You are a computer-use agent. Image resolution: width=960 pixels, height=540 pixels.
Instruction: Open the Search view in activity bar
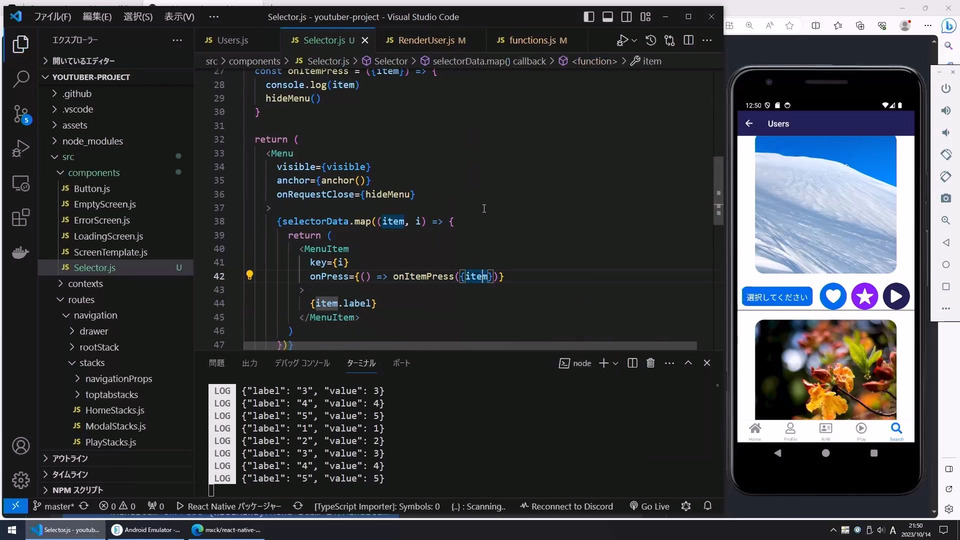point(21,78)
